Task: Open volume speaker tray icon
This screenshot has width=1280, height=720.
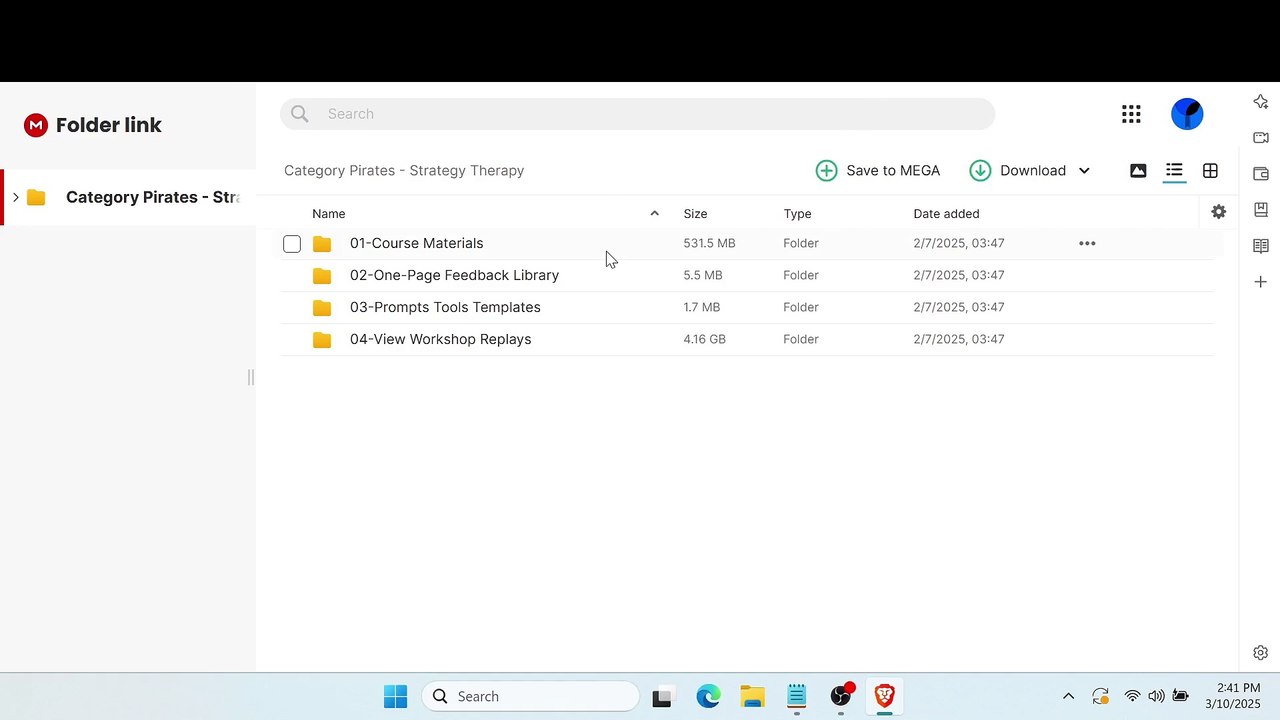Action: coord(1156,696)
